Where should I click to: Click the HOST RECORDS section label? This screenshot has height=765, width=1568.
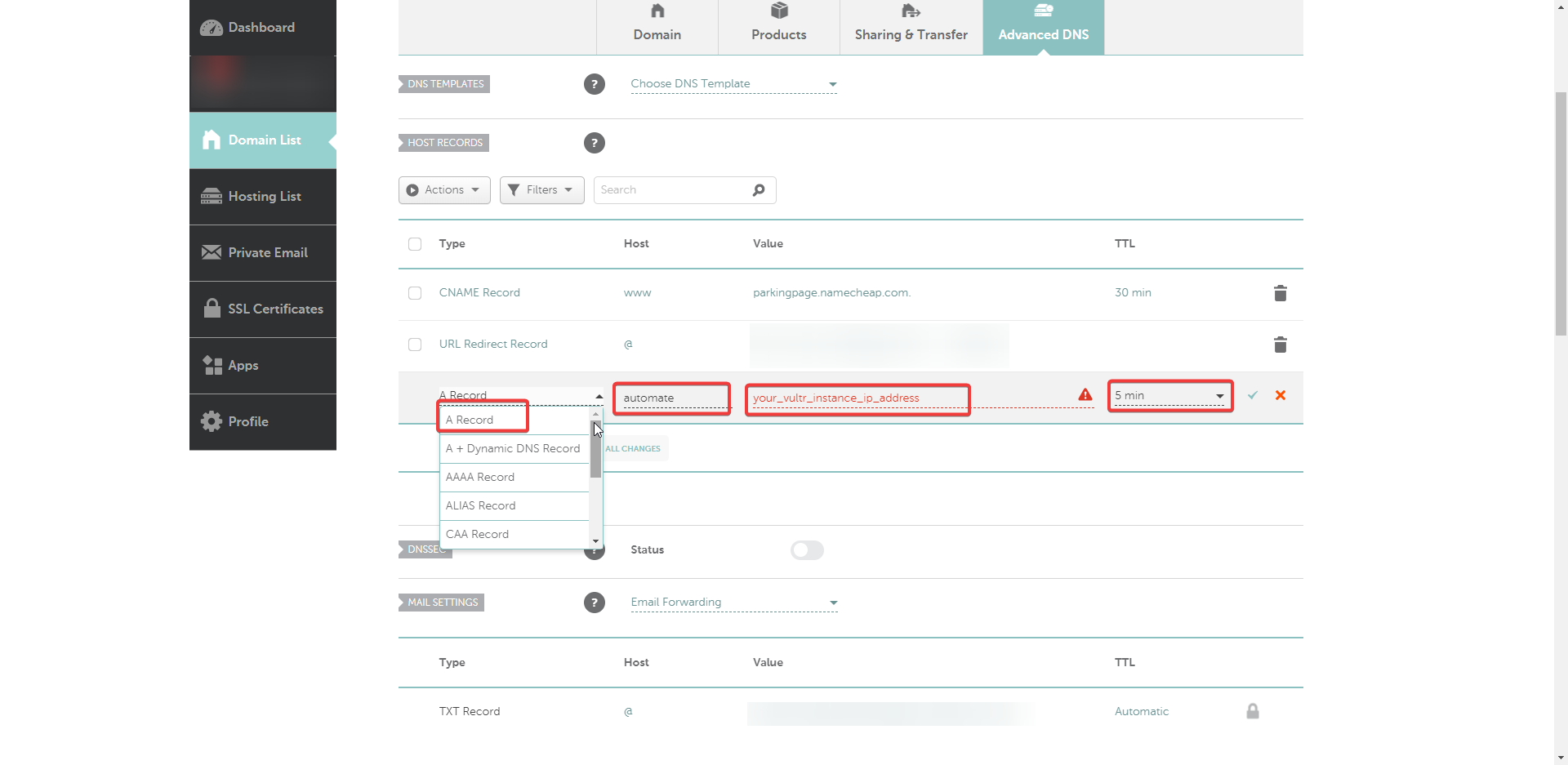click(x=444, y=143)
